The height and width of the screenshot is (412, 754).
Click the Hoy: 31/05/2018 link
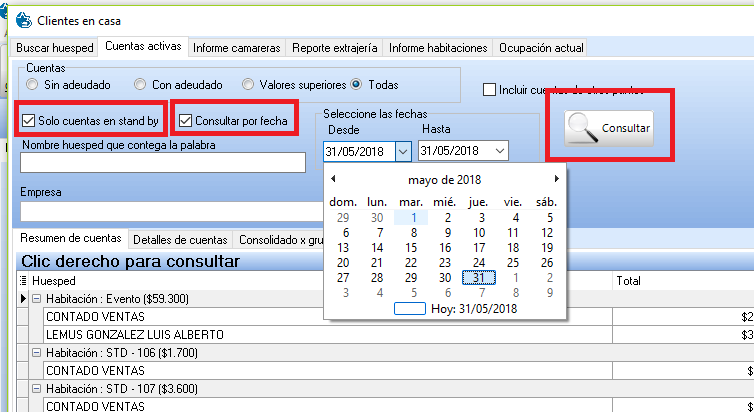474,308
